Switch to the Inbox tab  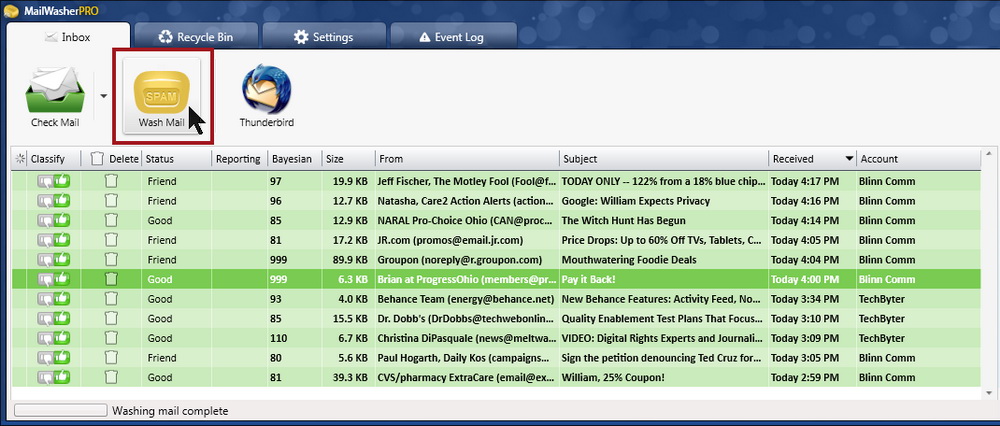pos(68,37)
